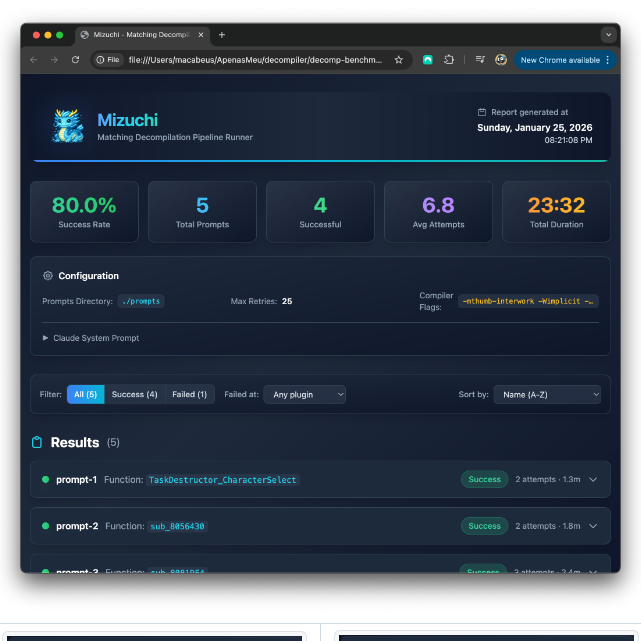Click the Success badge on prompt-1

(x=484, y=480)
